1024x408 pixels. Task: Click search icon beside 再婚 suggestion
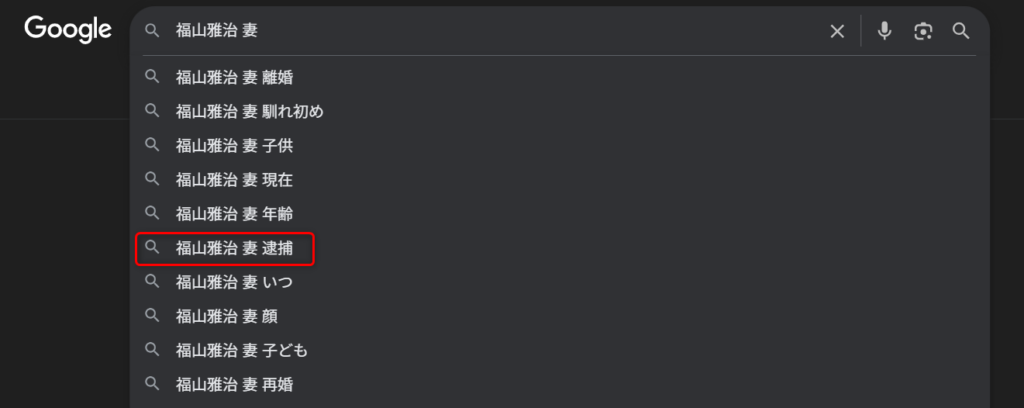click(152, 383)
